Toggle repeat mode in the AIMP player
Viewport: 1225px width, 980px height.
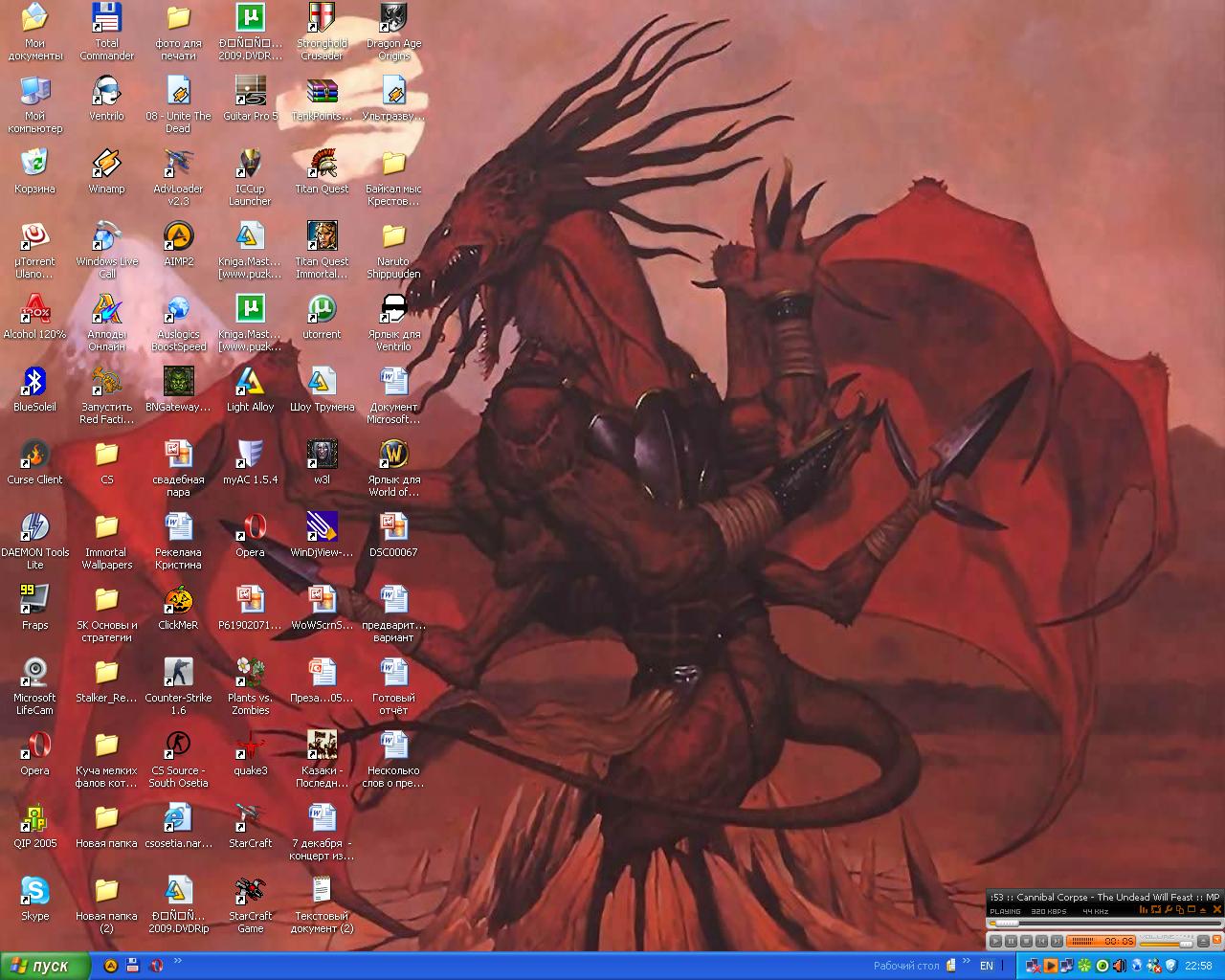click(1155, 909)
